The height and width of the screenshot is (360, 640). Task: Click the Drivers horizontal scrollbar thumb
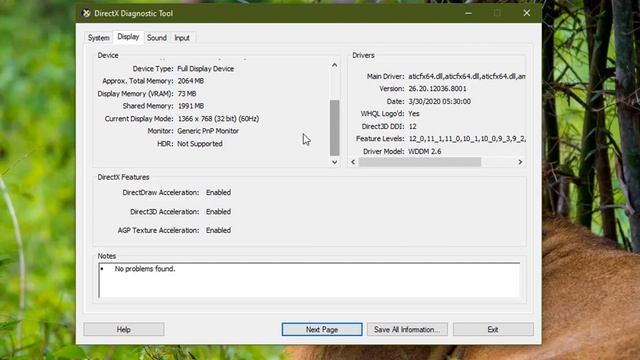tap(420, 162)
